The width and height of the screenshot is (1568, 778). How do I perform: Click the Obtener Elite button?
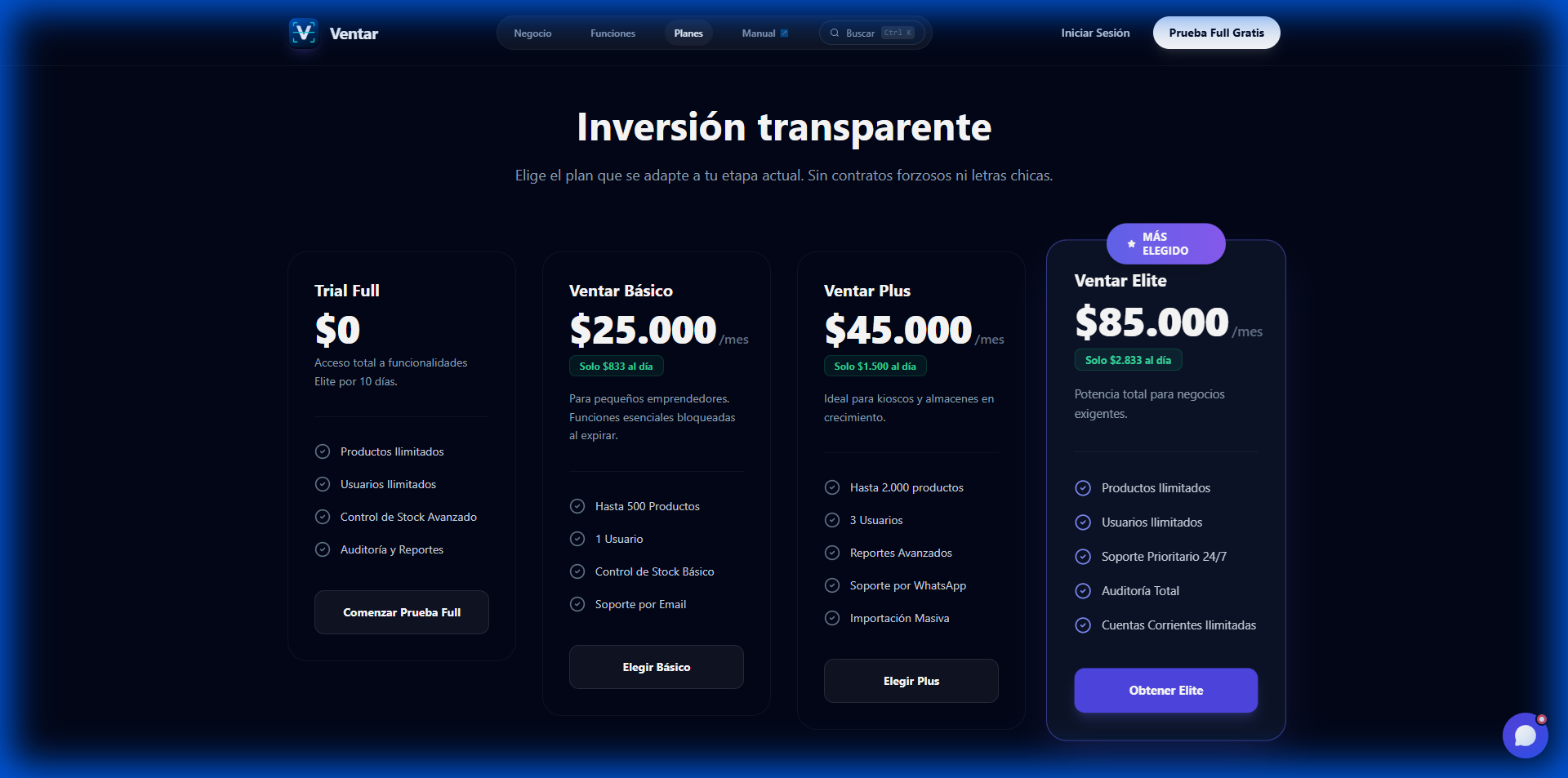(1165, 690)
